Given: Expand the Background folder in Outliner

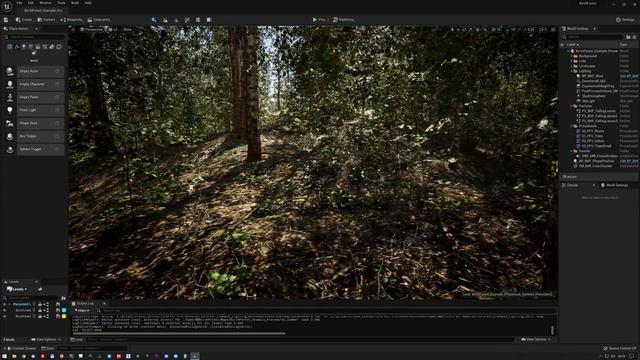Looking at the screenshot, I should [571, 56].
